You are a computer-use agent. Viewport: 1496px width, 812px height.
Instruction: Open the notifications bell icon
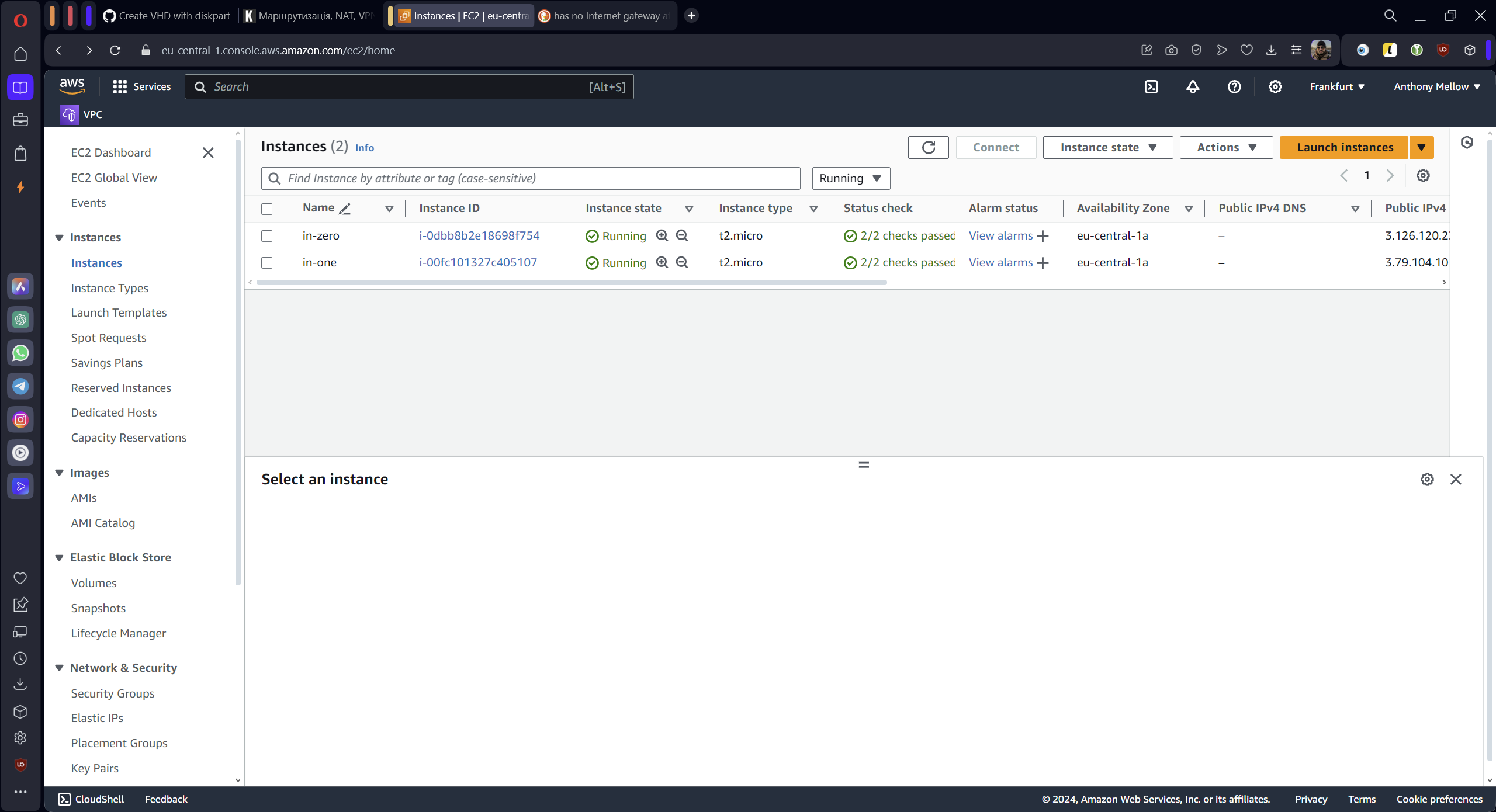click(x=1193, y=86)
